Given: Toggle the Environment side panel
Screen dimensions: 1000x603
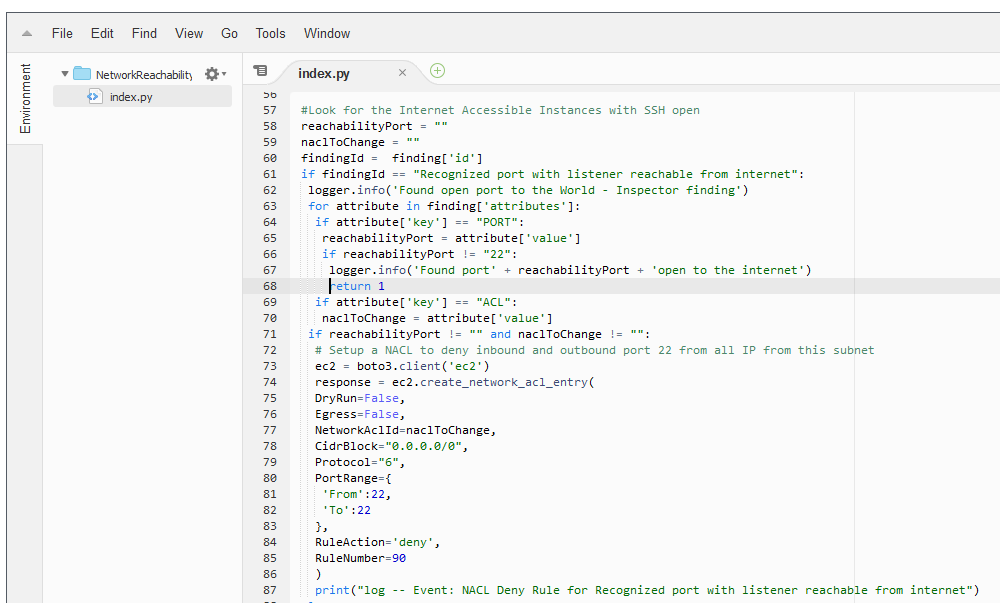Looking at the screenshot, I should [x=25, y=98].
